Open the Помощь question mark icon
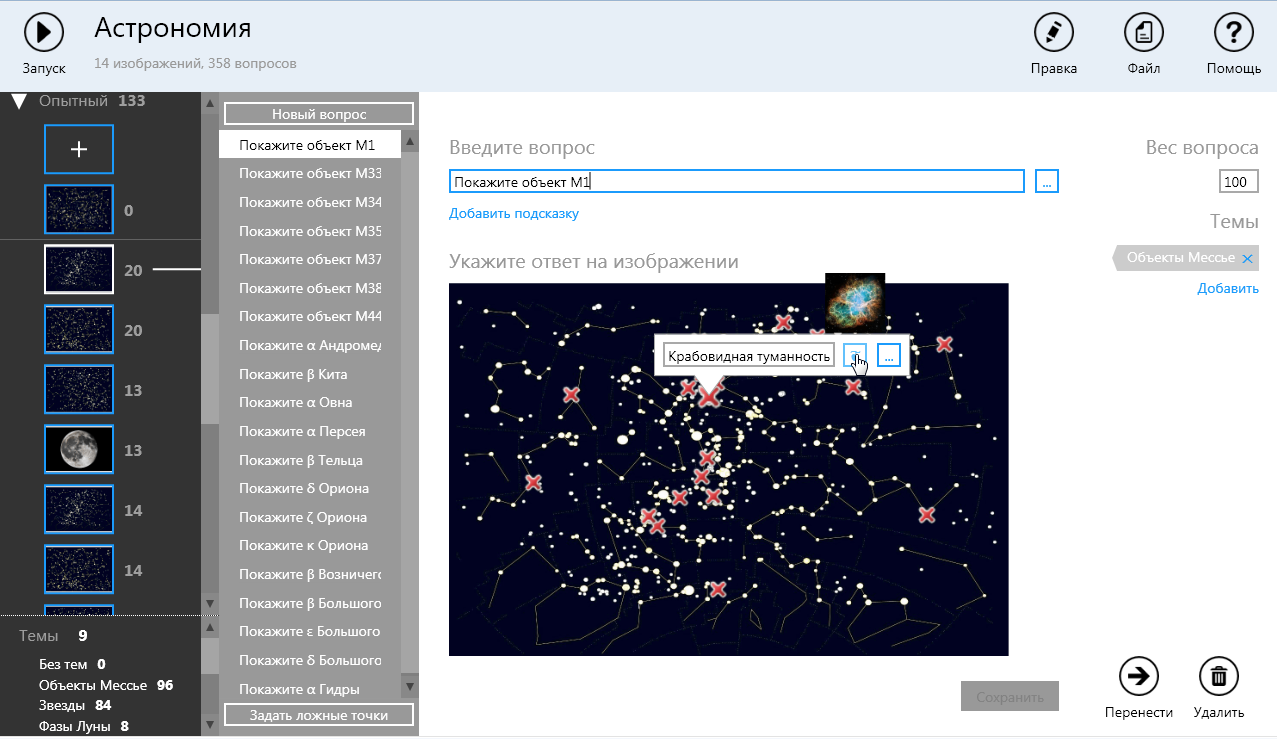This screenshot has width=1277, height=739. tap(1233, 33)
